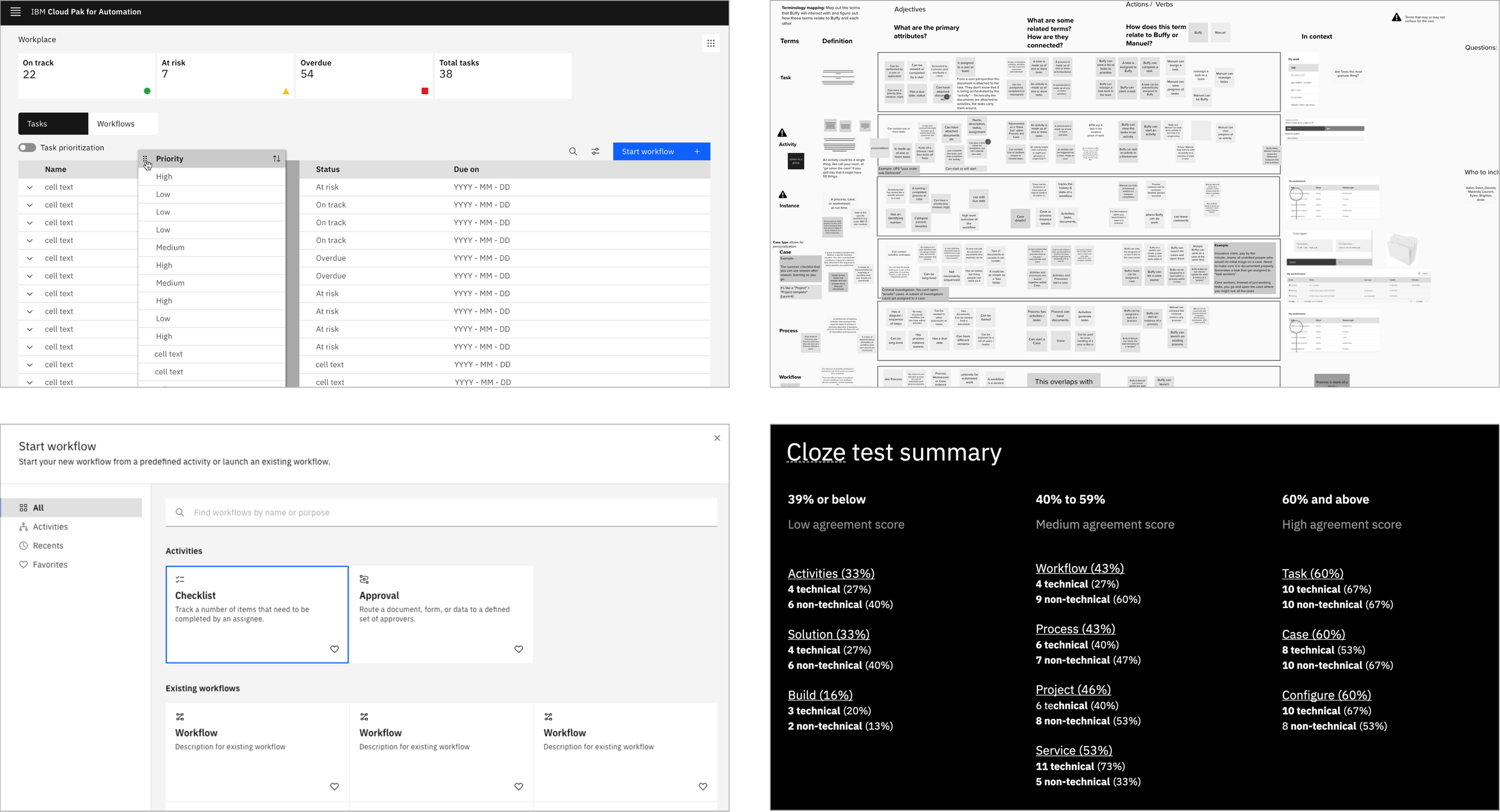Select Recents in the sidebar

(x=48, y=546)
